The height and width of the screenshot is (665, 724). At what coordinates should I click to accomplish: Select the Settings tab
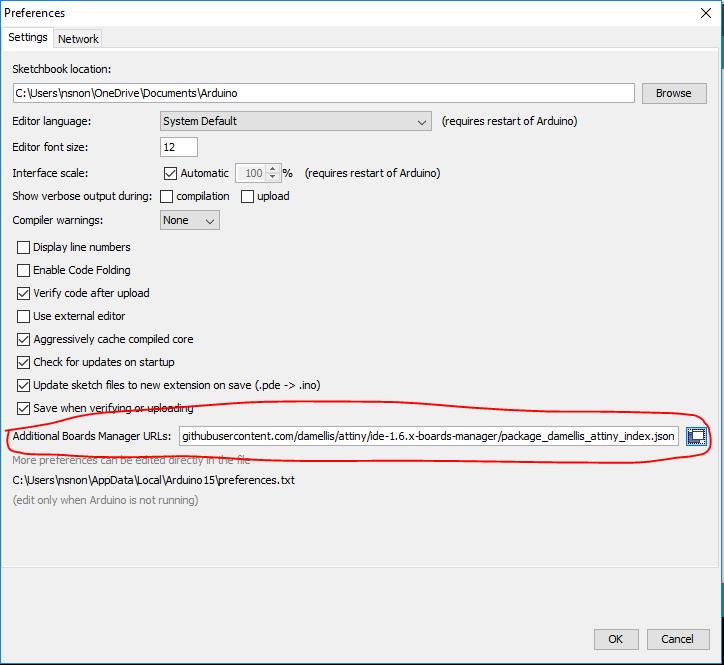pyautogui.click(x=28, y=37)
